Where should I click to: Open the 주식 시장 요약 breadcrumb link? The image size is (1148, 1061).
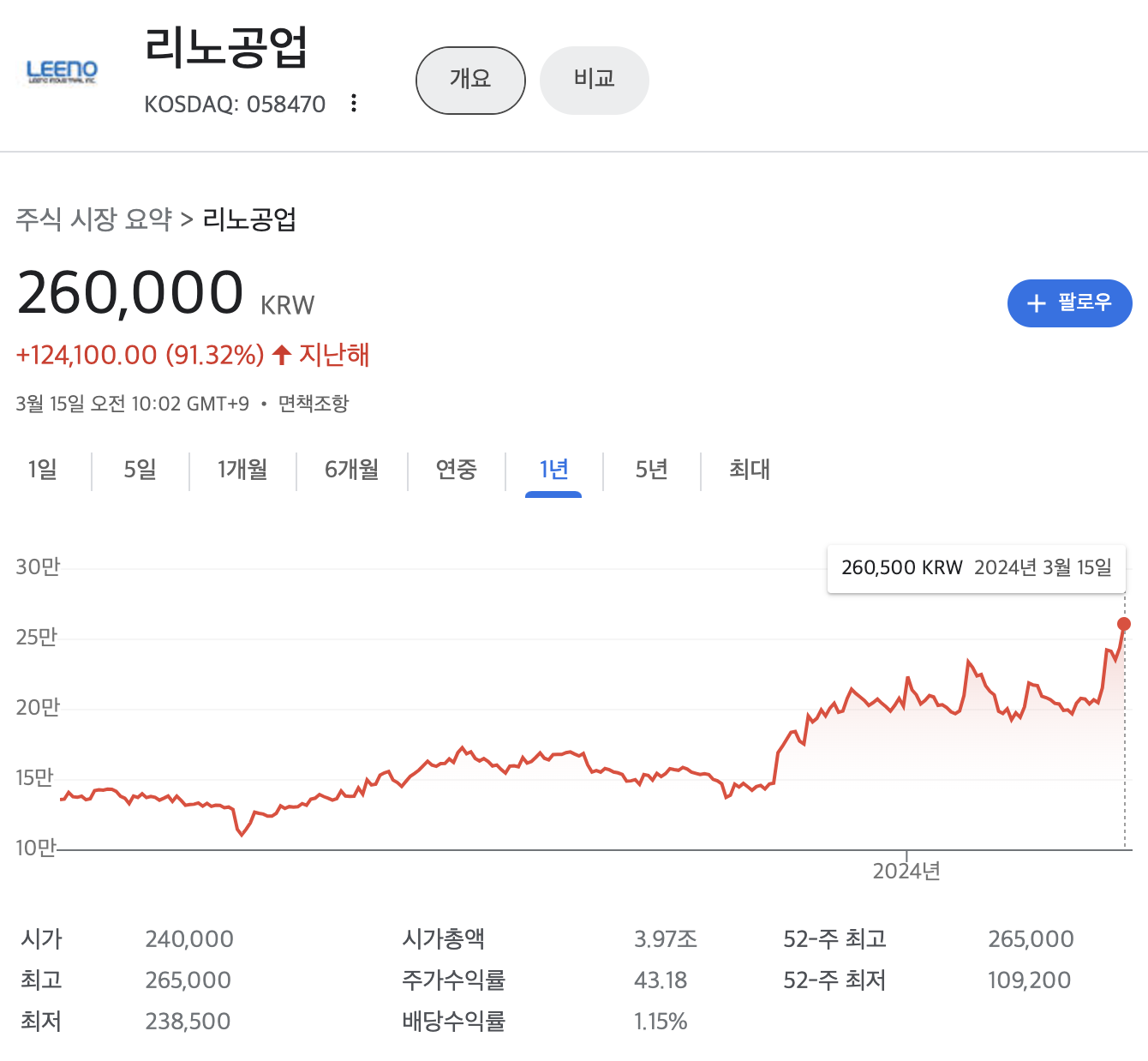(x=94, y=219)
